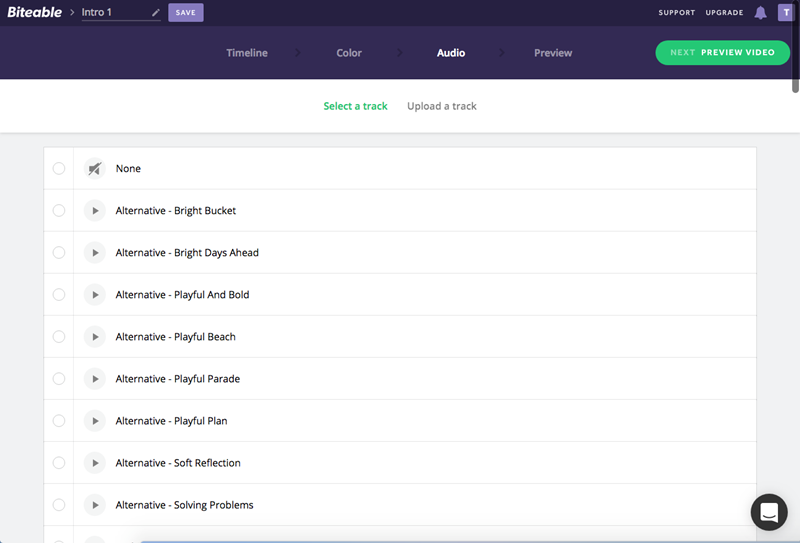Open notifications bell
Image resolution: width=800 pixels, height=543 pixels.
(x=760, y=12)
